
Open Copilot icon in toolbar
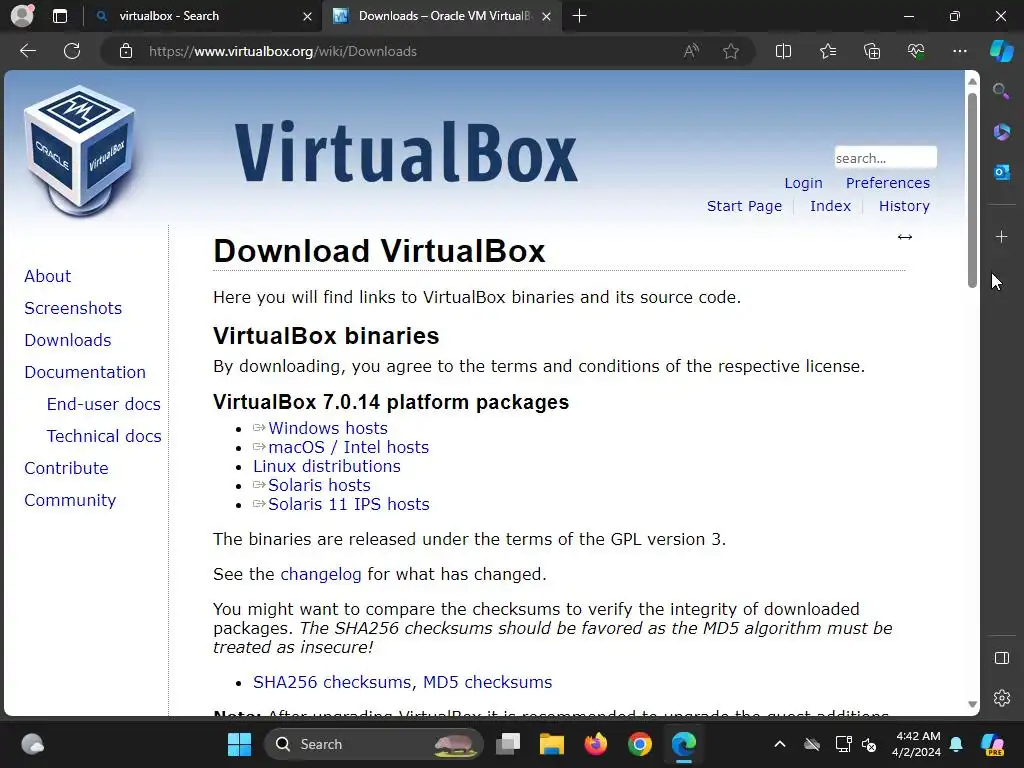(1001, 51)
